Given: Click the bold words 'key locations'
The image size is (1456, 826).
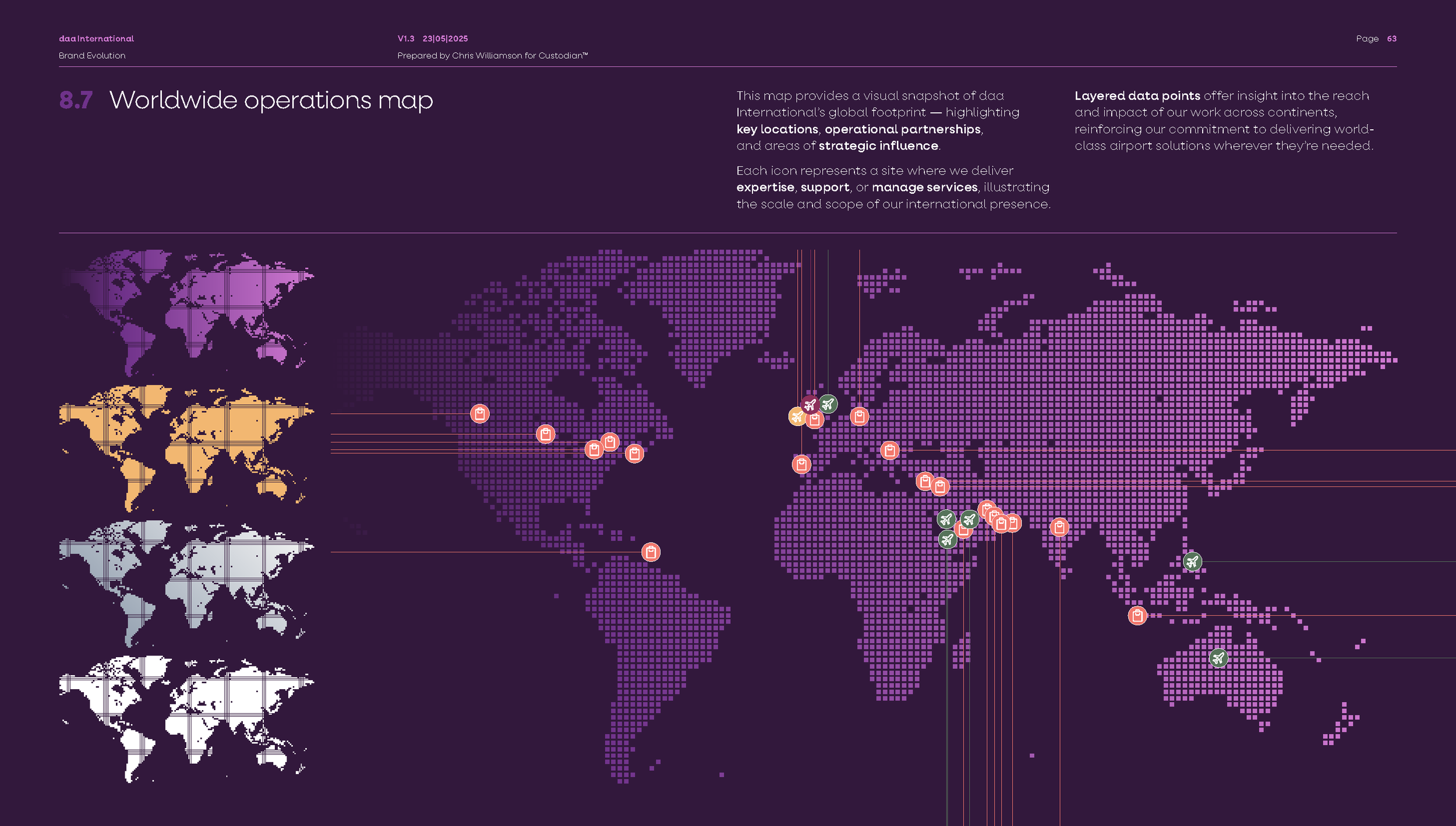Looking at the screenshot, I should pyautogui.click(x=778, y=129).
